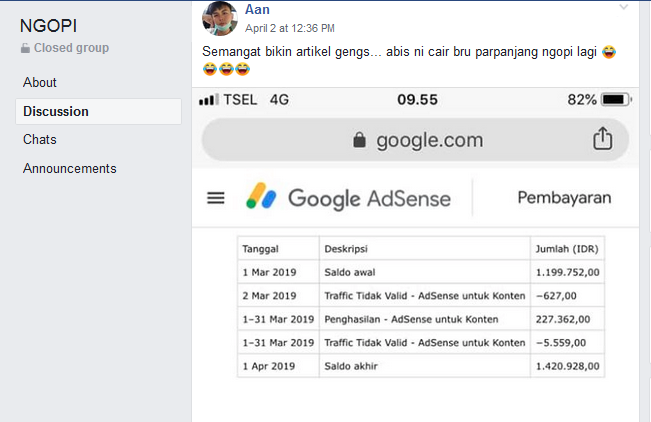Open the About section

[x=40, y=82]
